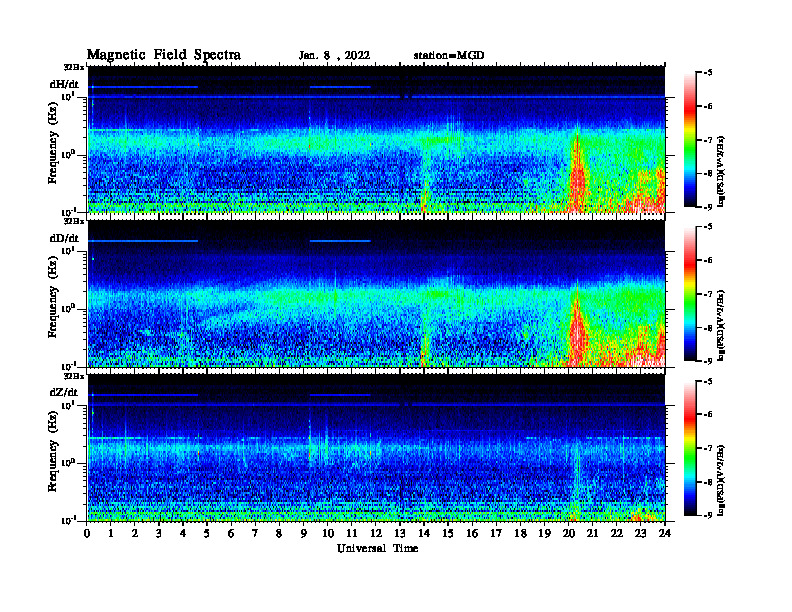Click hour tick label "22" on time axis
The height and width of the screenshot is (612, 792).
(x=617, y=533)
